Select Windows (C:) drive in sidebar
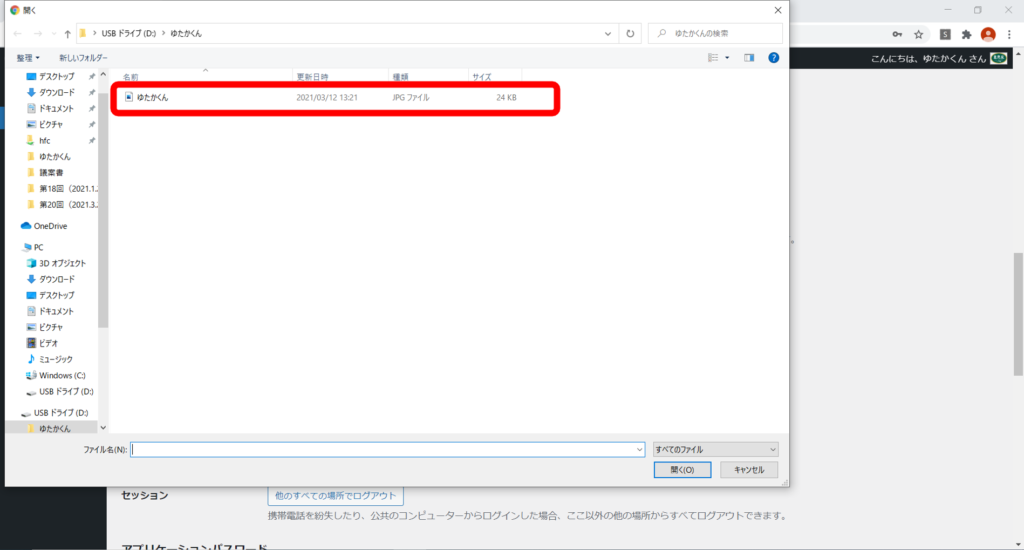 tap(62, 375)
